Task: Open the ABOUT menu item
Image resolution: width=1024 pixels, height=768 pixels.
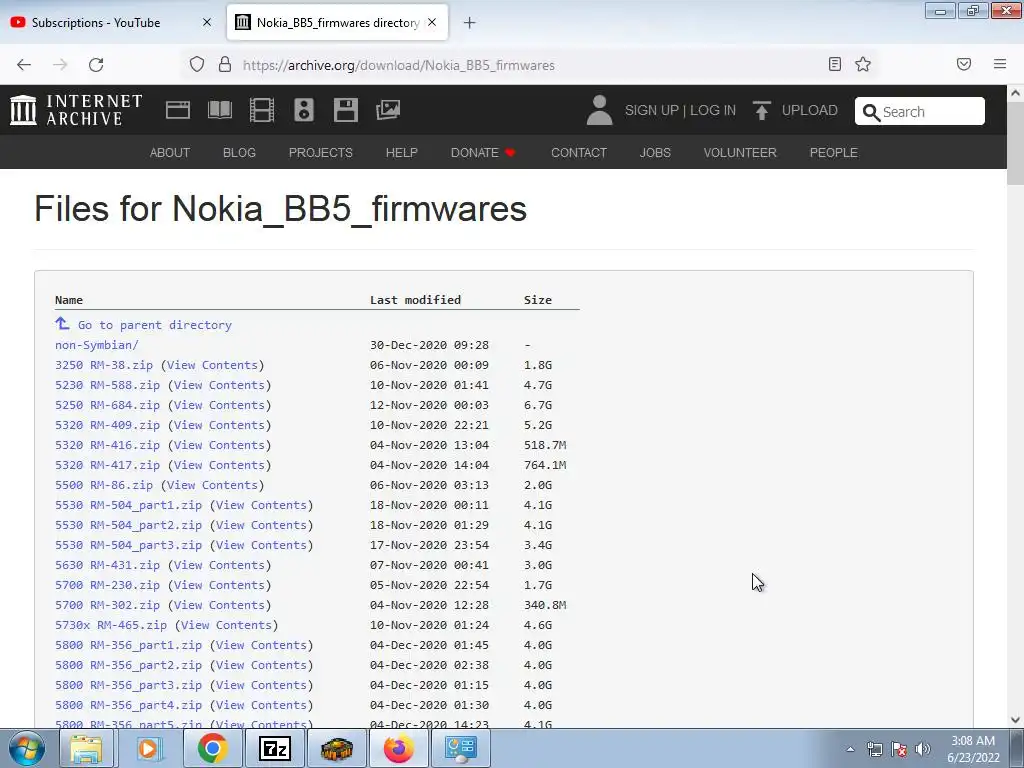Action: pos(170,153)
